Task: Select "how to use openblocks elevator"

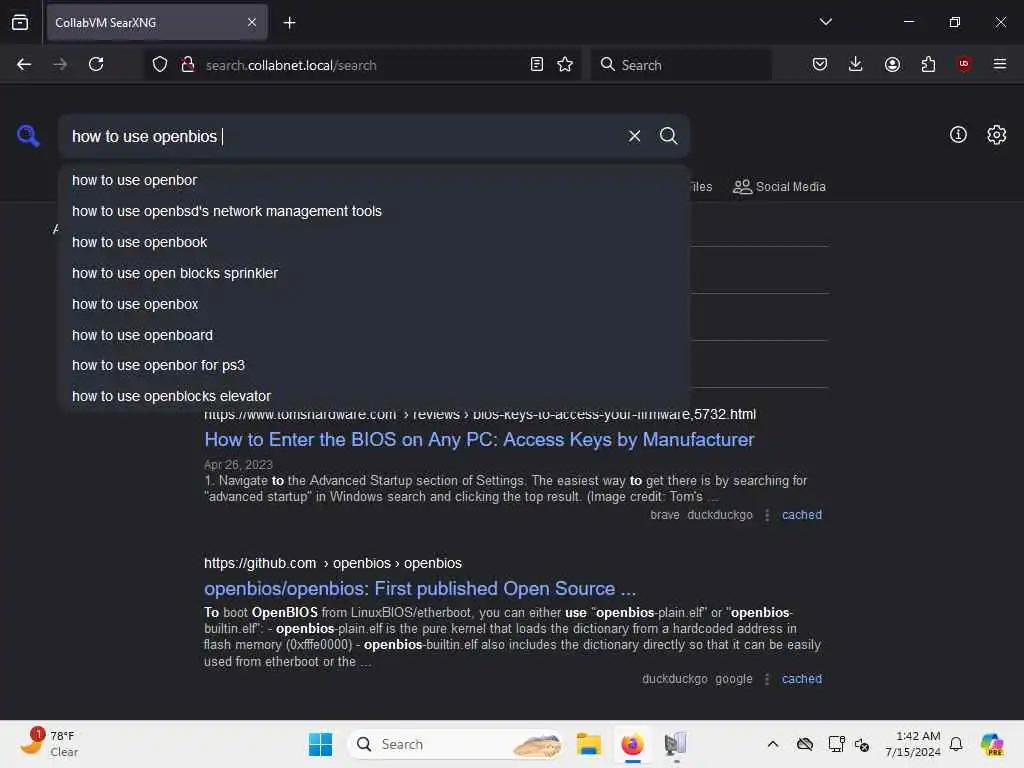Action: (374, 396)
